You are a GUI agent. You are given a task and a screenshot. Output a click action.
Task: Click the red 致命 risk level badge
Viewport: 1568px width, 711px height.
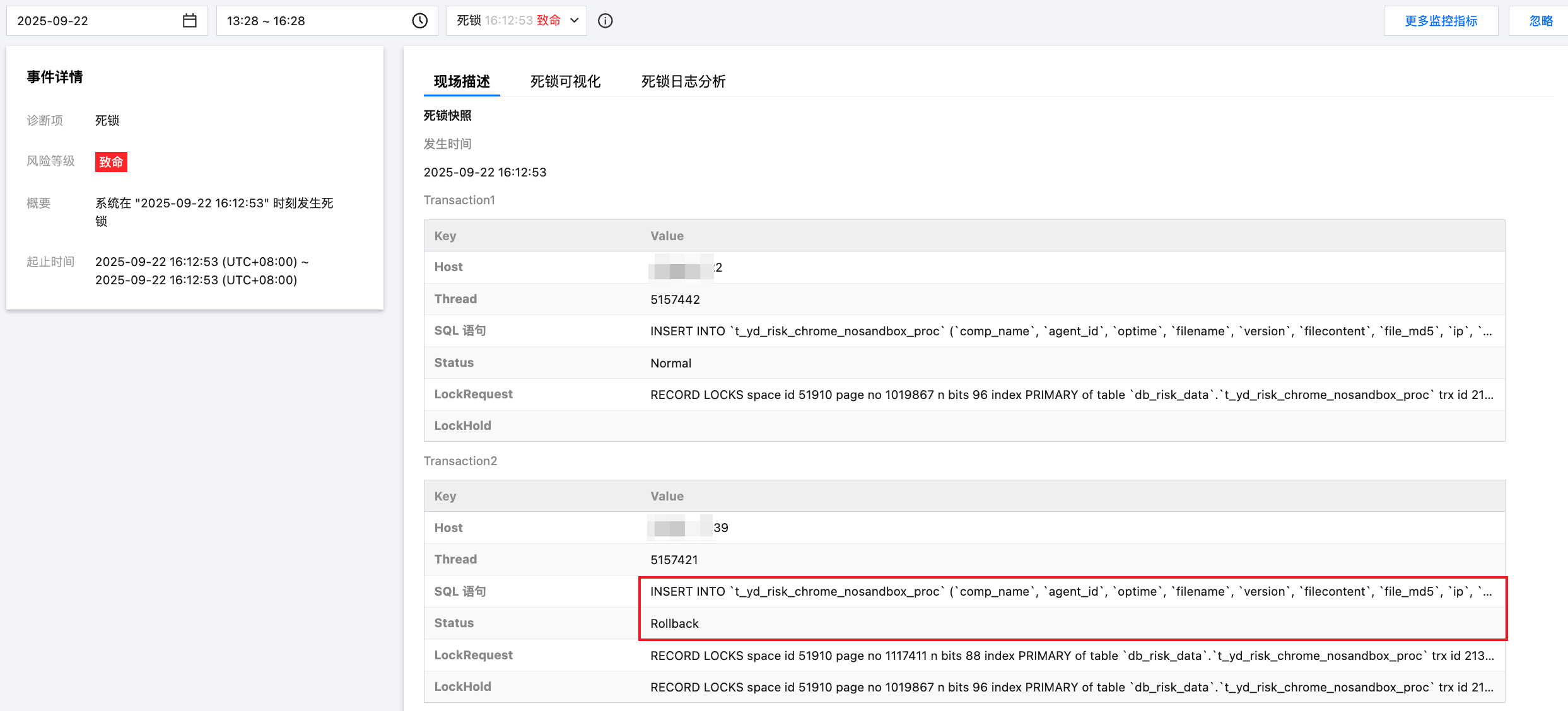tap(111, 162)
